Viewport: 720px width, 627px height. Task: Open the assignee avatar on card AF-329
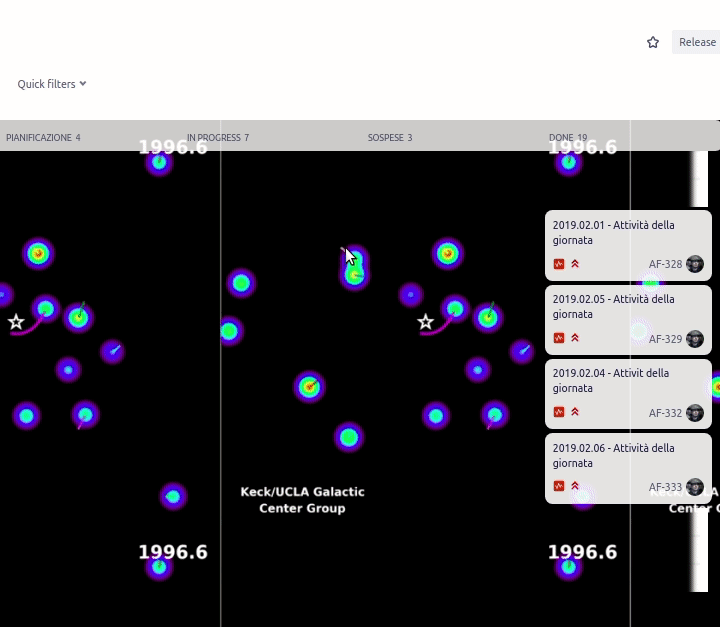[695, 339]
